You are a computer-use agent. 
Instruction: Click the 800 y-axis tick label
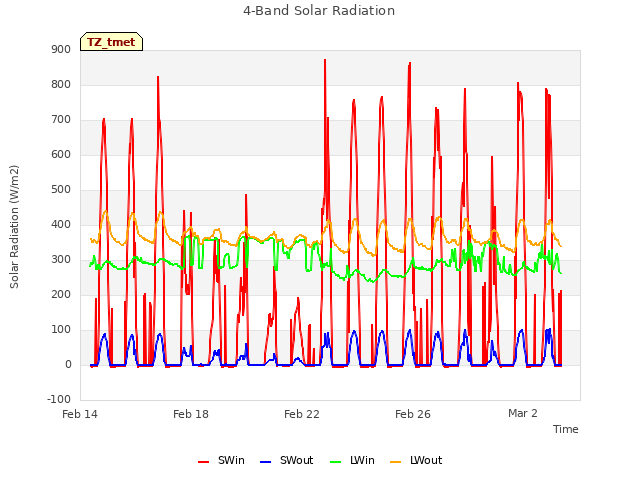click(x=61, y=84)
